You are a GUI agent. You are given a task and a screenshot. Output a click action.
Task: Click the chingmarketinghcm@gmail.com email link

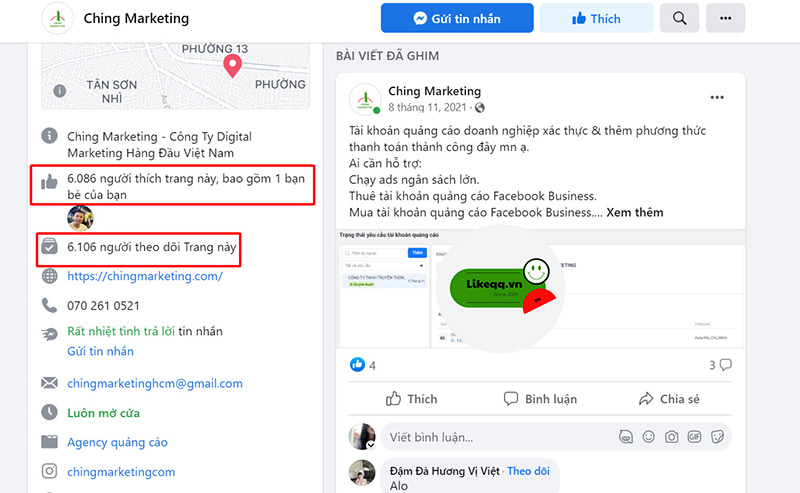155,383
